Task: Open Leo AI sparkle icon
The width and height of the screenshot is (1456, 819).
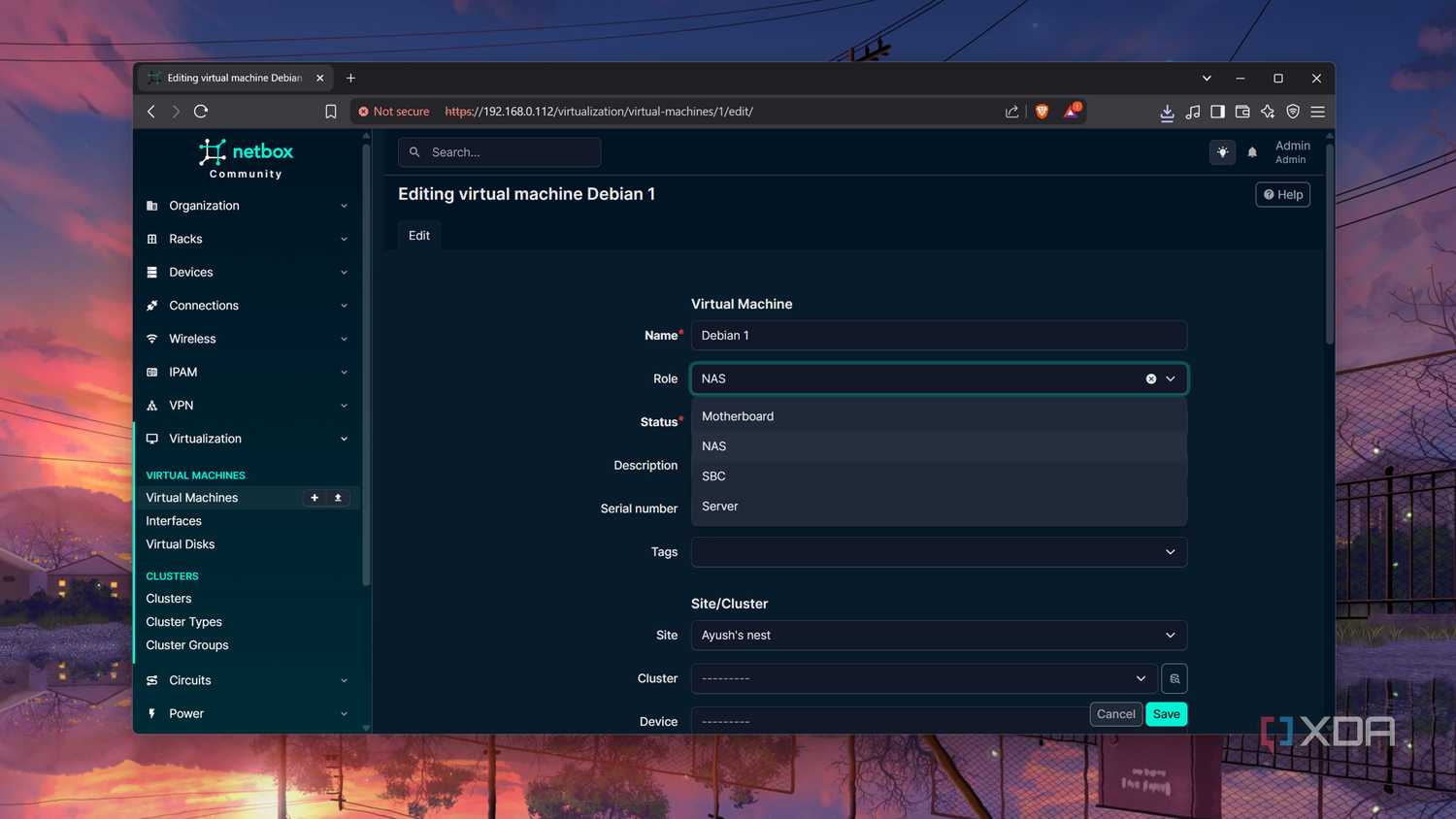Action: 1268,112
